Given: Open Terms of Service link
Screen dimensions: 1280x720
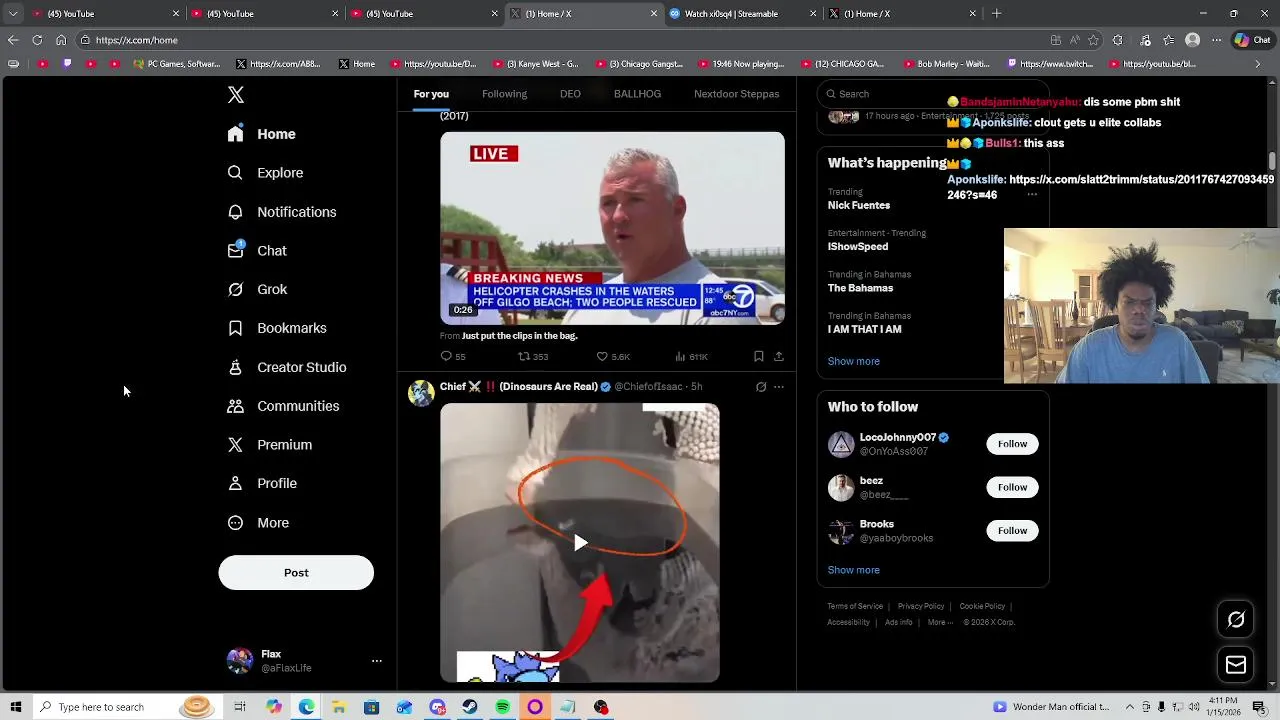Looking at the screenshot, I should 855,606.
